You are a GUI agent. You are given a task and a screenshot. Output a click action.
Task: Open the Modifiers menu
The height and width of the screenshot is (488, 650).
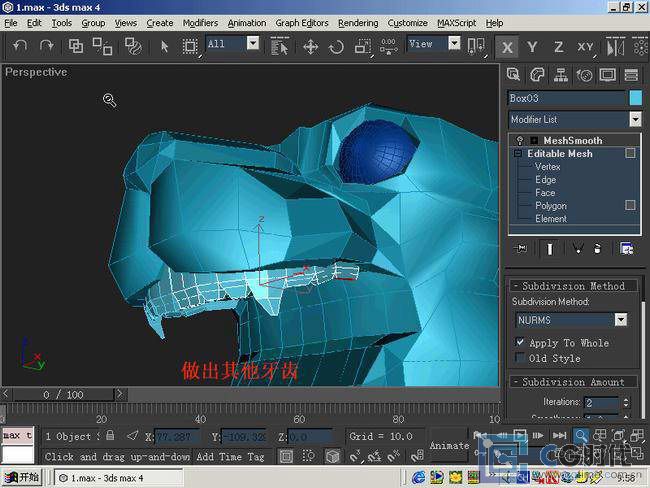coord(200,23)
